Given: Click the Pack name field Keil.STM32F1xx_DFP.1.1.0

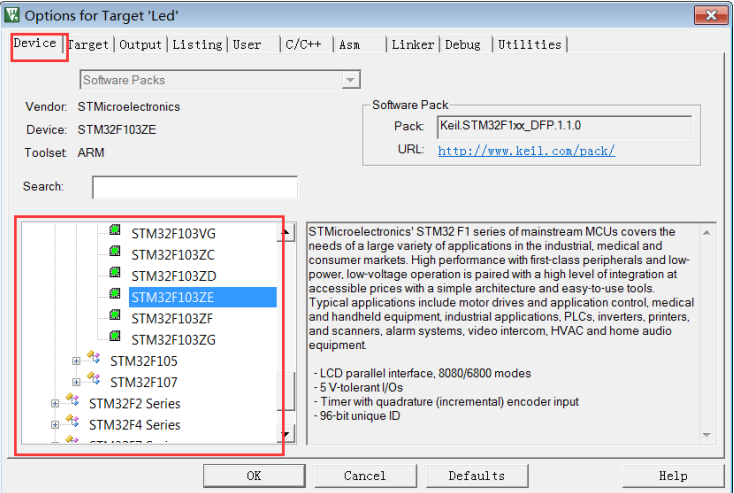Looking at the screenshot, I should coord(564,127).
